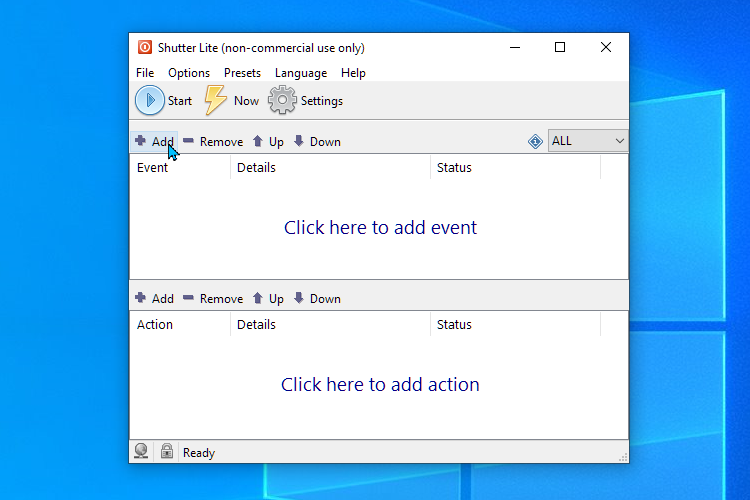Click the web interface icon in status bar
The height and width of the screenshot is (500, 750).
coord(142,452)
